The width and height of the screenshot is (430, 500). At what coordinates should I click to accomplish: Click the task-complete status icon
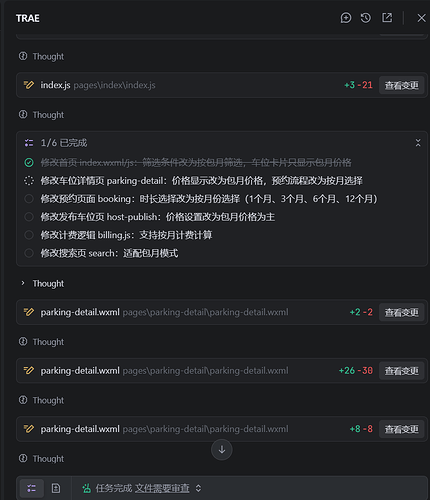pos(87,488)
